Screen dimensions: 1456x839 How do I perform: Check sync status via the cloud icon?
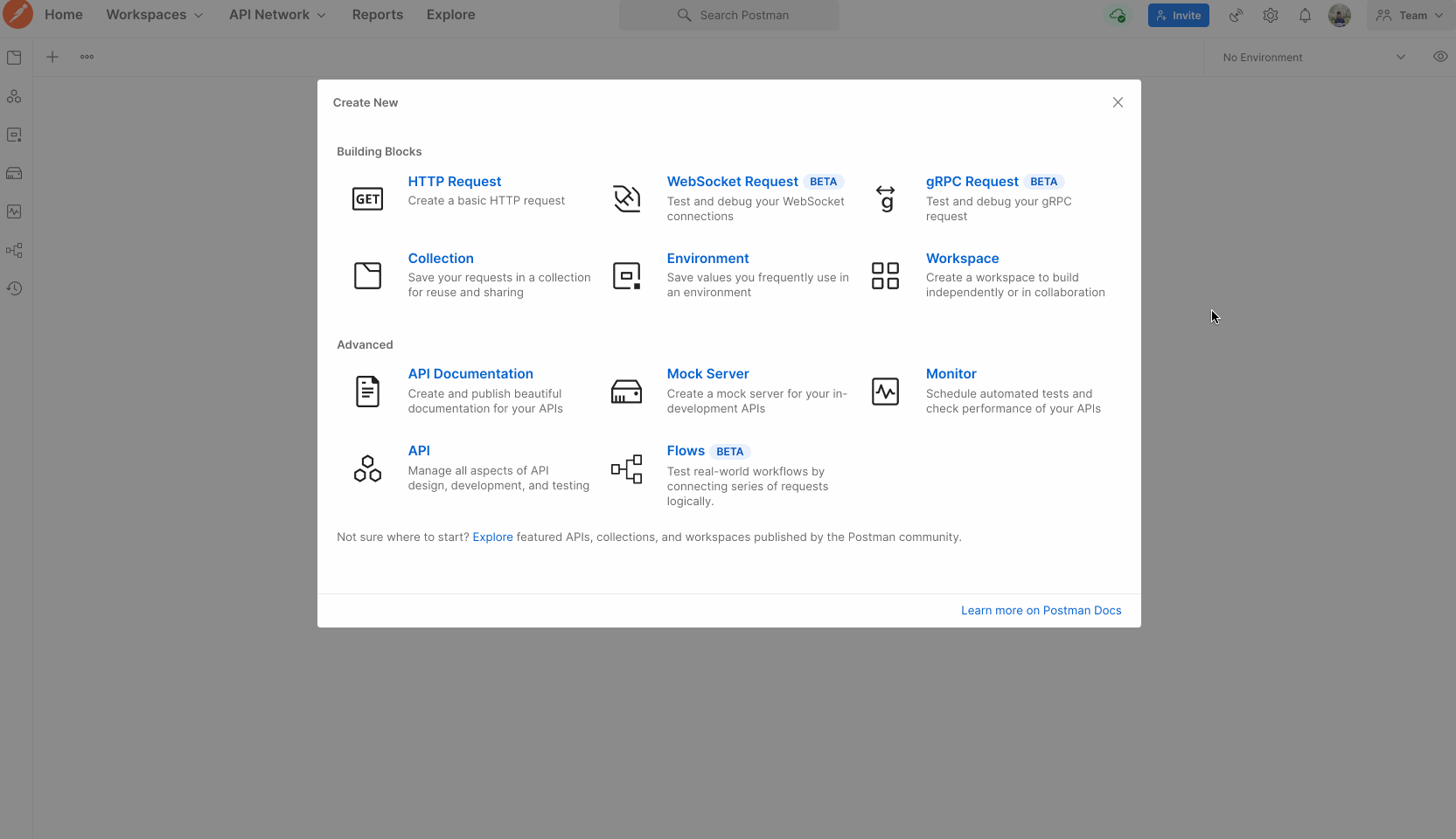coord(1118,15)
